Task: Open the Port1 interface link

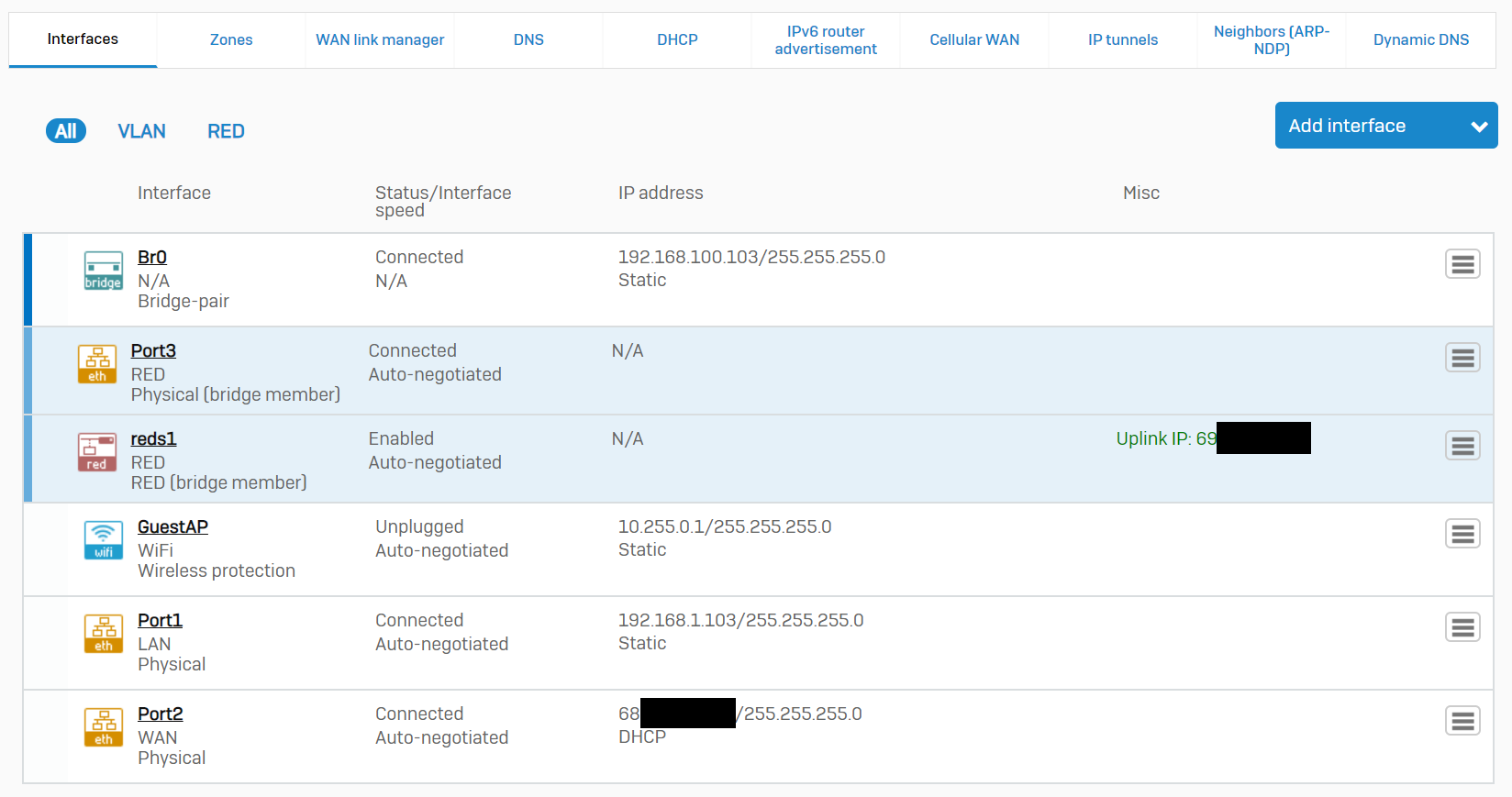Action: 160,621
